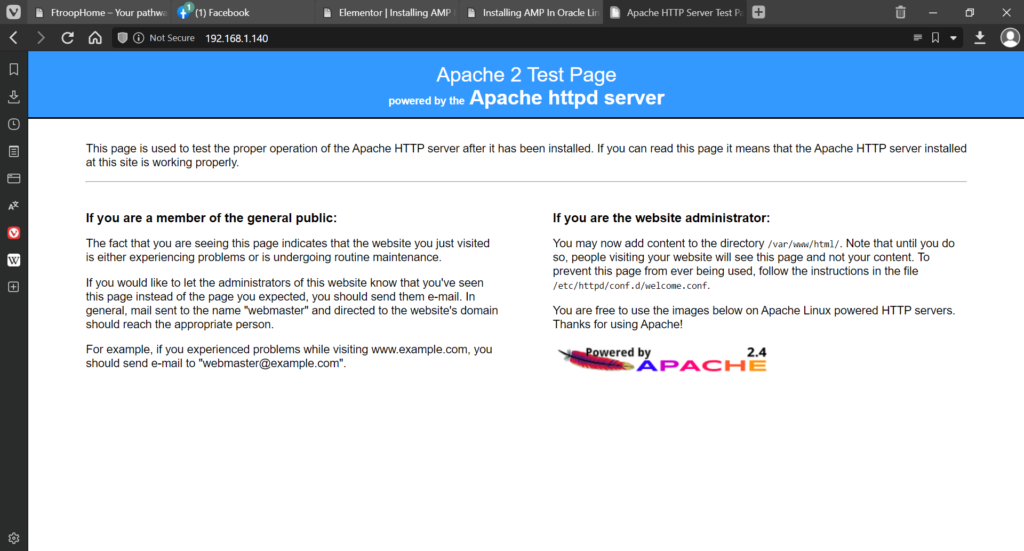Toggle reader view in address bar
The image size is (1024, 551).
(918, 38)
